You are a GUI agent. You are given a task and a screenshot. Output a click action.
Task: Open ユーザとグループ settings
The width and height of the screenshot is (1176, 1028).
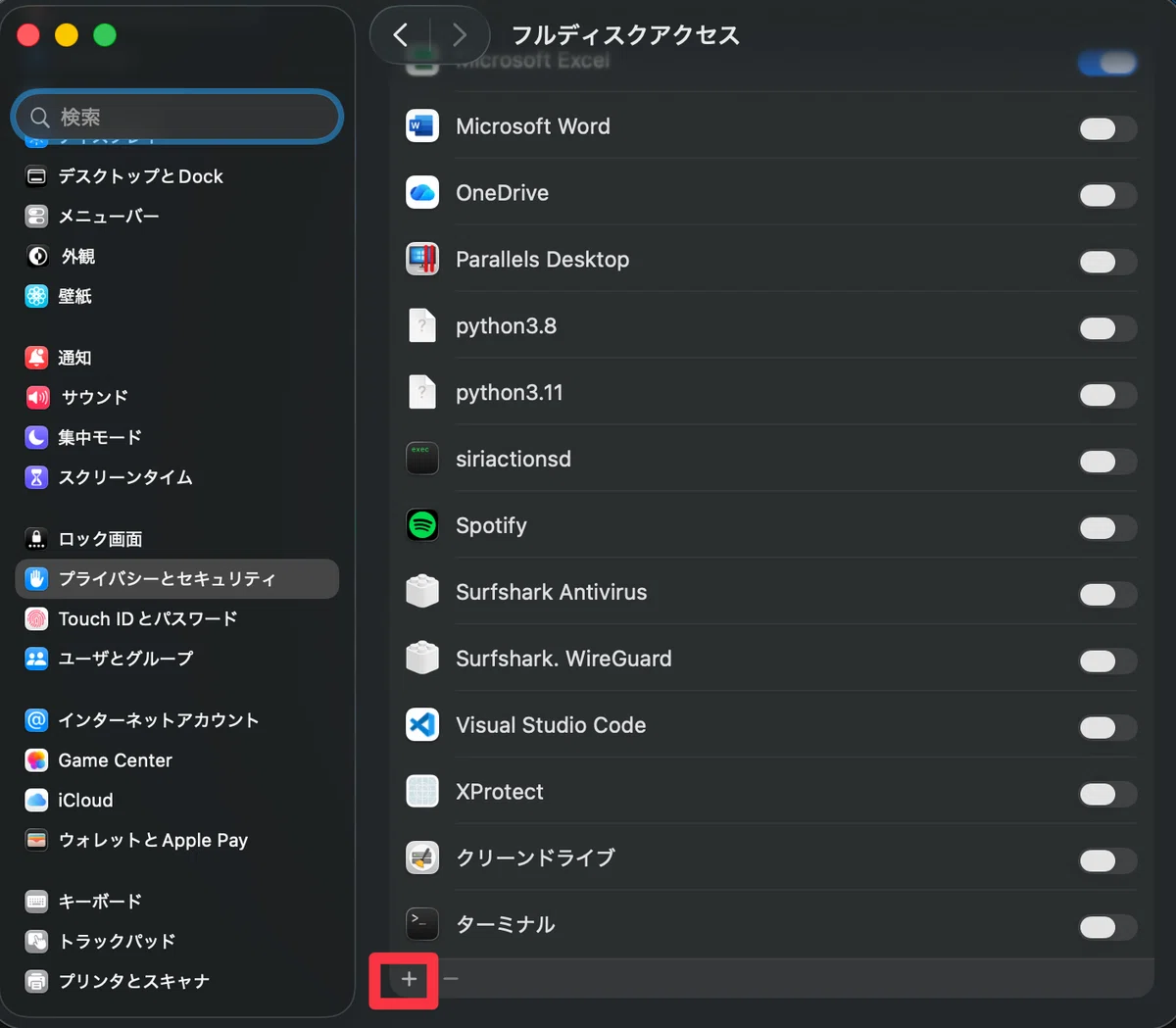177,659
